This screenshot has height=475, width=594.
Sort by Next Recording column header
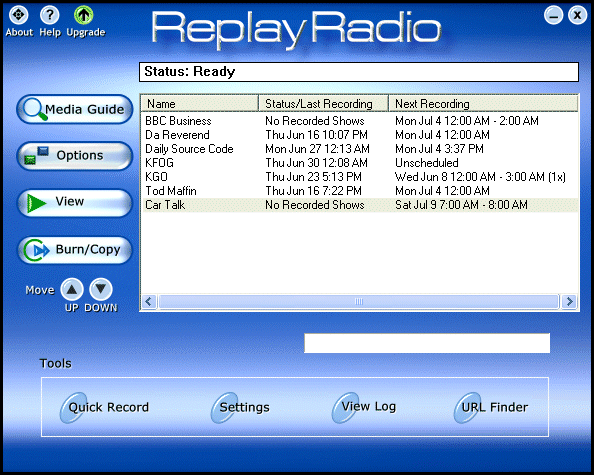[483, 103]
